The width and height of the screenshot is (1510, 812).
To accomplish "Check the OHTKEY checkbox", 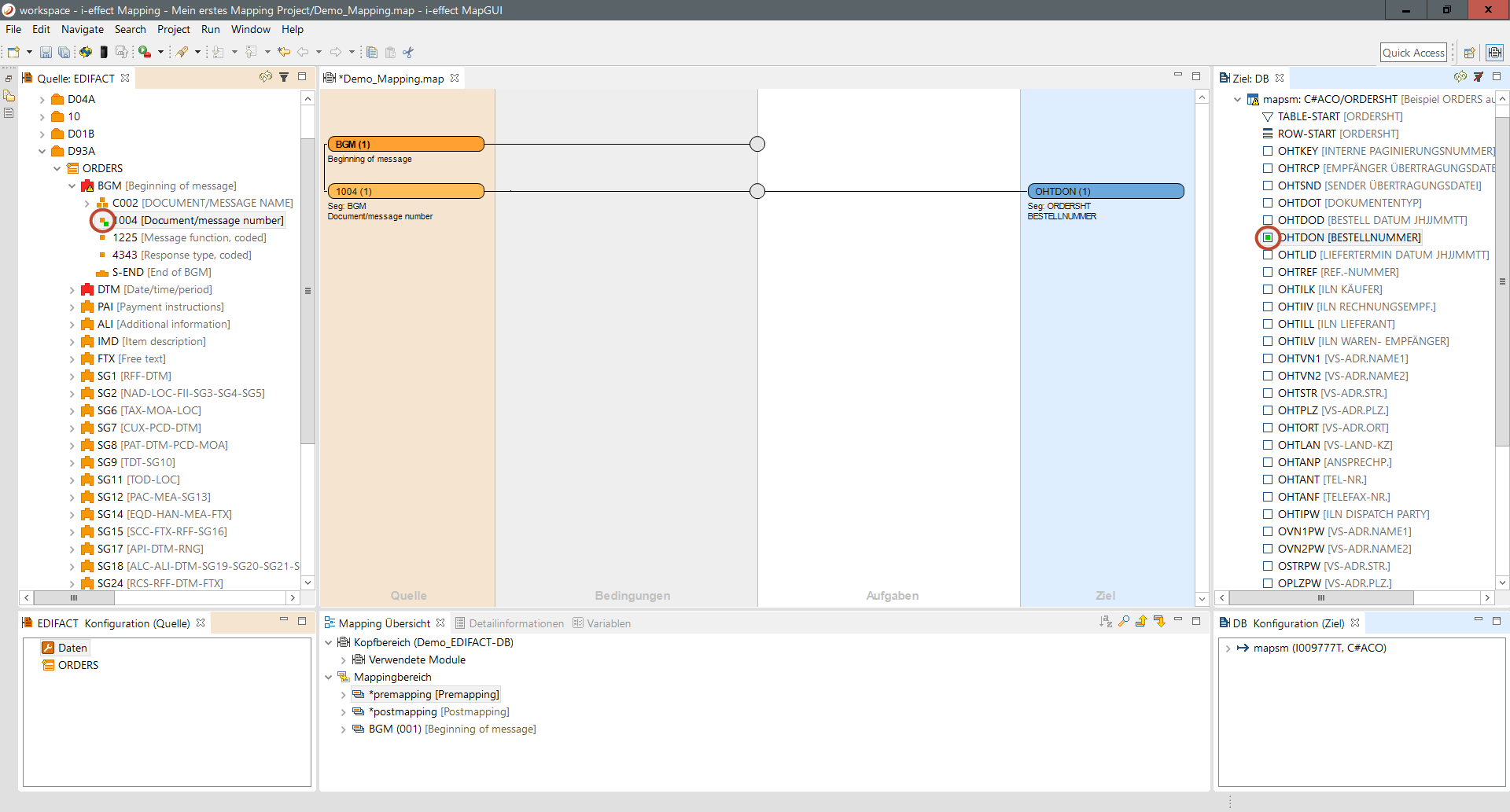I will click(x=1268, y=151).
